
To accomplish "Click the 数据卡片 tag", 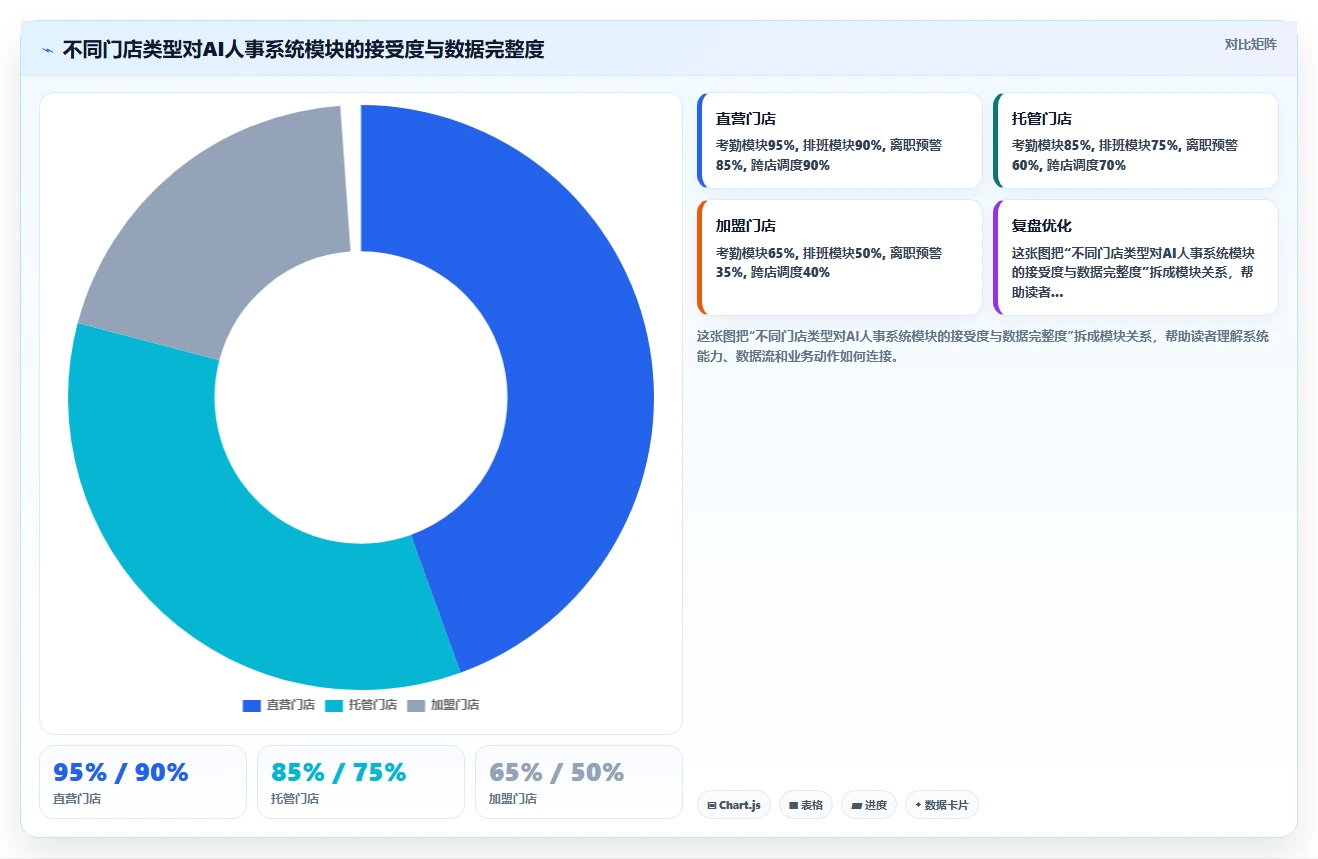I will coord(941,805).
